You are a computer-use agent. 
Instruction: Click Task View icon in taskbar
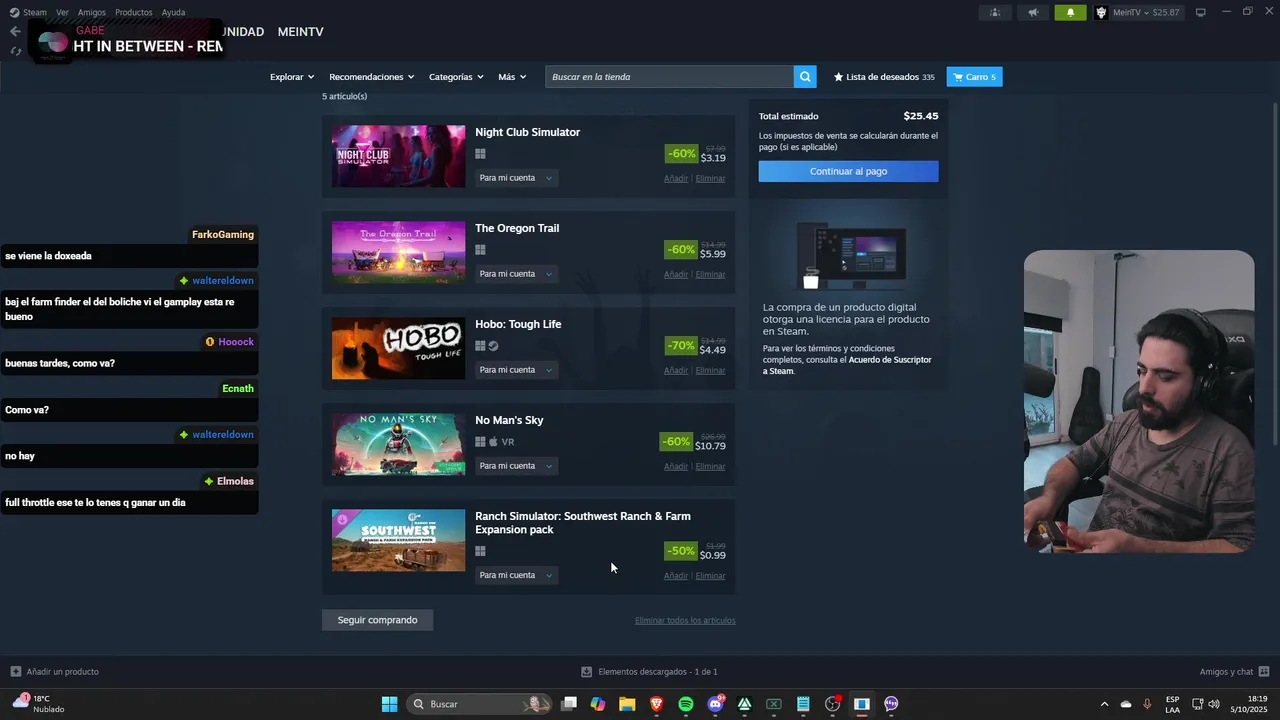tap(569, 704)
